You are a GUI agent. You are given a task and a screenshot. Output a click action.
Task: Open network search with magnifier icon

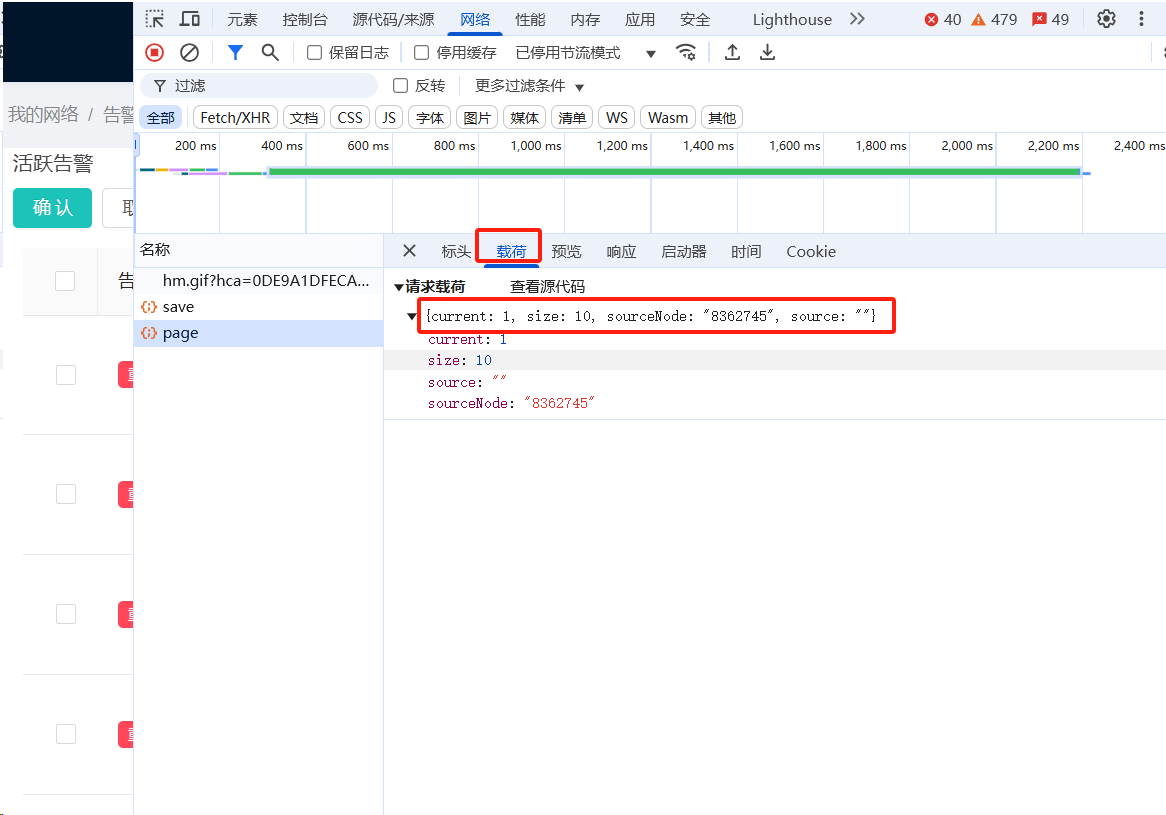pyautogui.click(x=270, y=52)
